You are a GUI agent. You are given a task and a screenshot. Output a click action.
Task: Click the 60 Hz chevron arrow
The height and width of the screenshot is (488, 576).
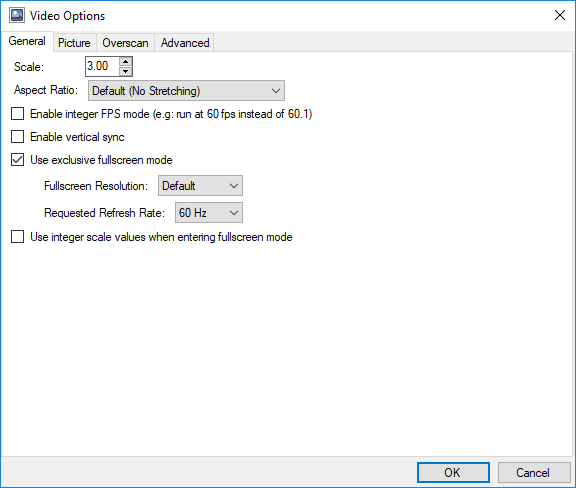tap(234, 213)
